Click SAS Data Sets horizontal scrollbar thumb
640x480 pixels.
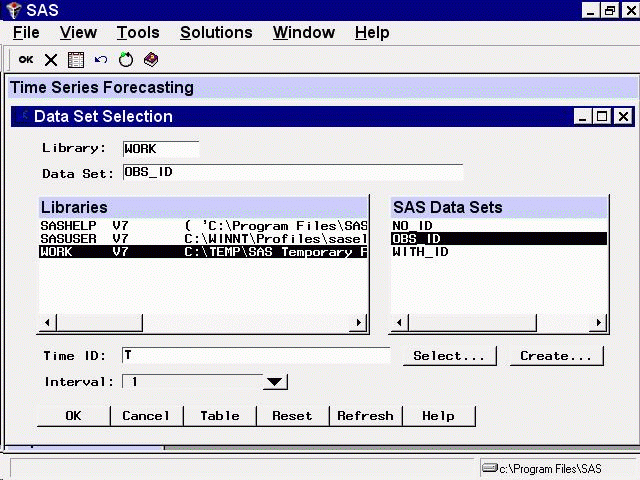point(472,323)
